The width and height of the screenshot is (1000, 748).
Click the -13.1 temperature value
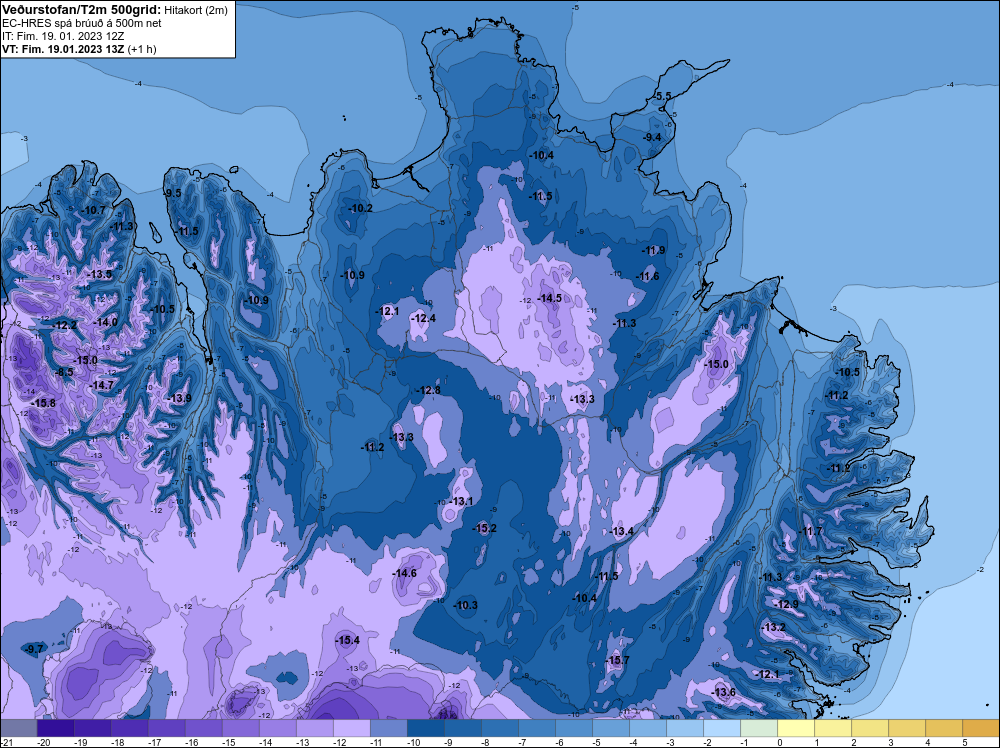point(461,501)
